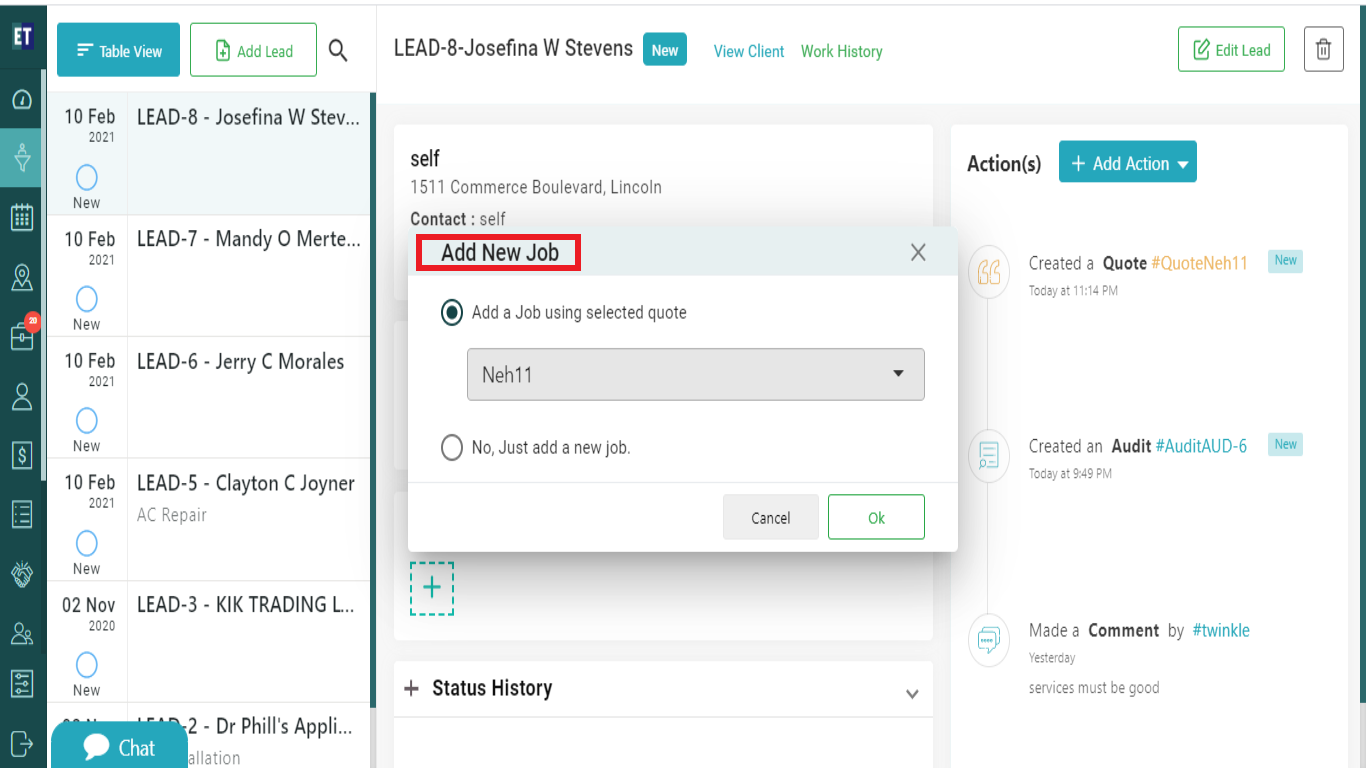Screen dimensions: 1366x768
Task: Click the Add Lead button
Action: click(254, 50)
